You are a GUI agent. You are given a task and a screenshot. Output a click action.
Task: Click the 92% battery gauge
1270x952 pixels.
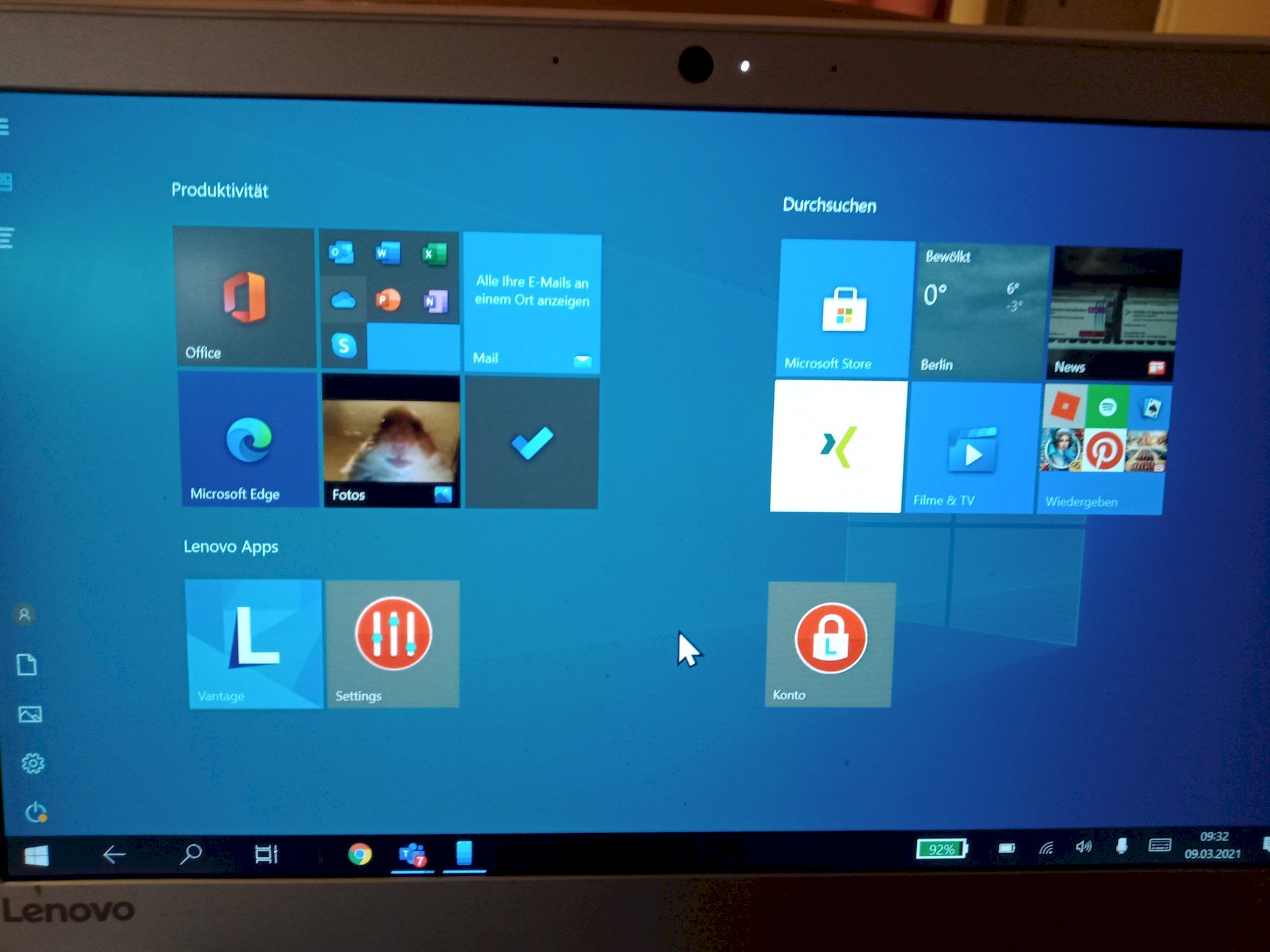pos(942,849)
